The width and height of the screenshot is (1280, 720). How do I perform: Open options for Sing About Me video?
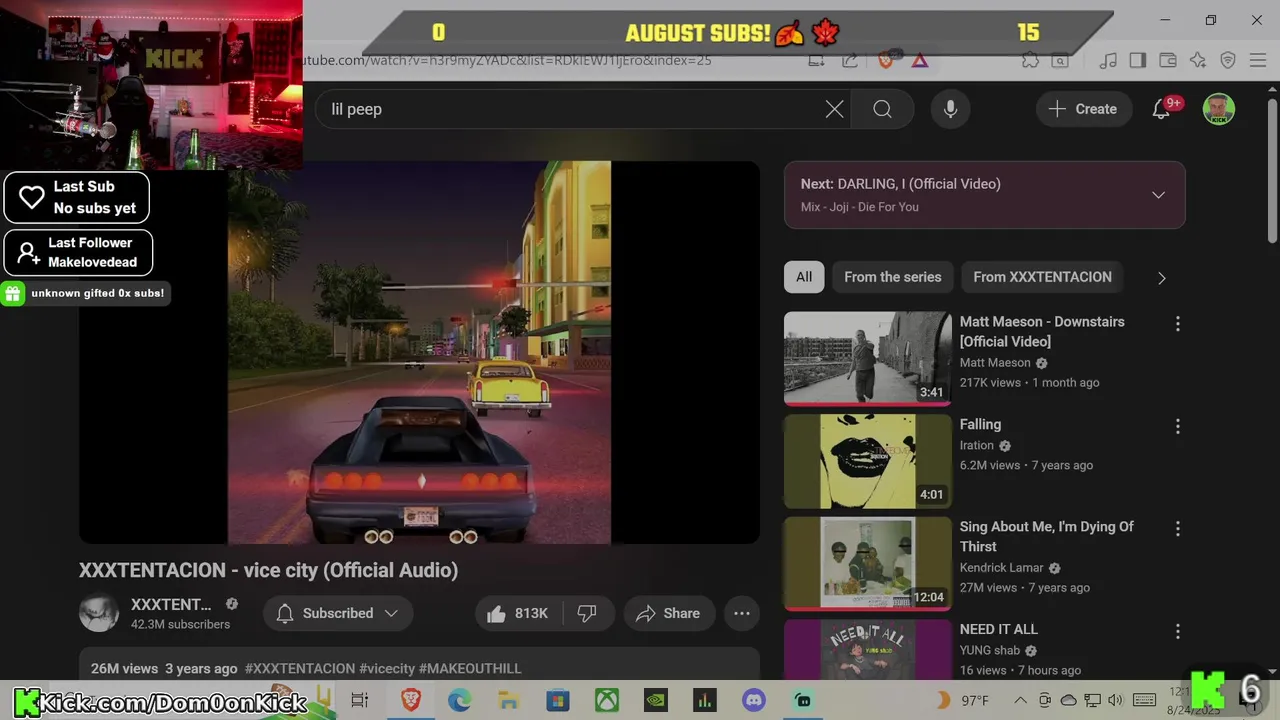click(1177, 528)
